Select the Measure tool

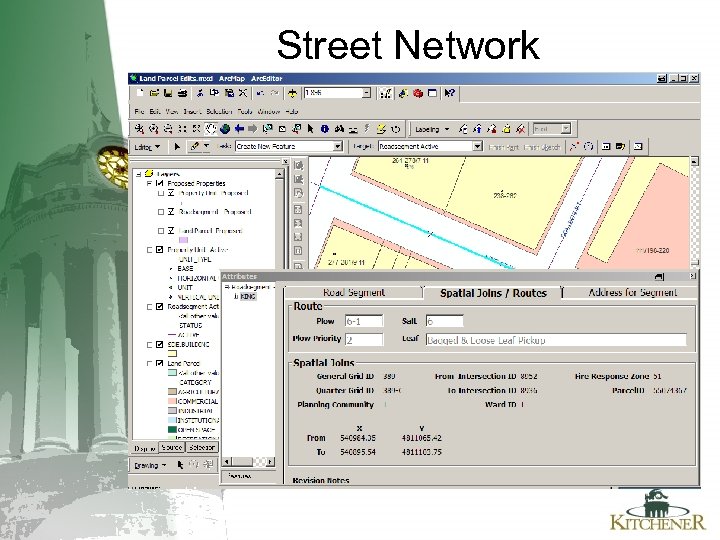(353, 129)
